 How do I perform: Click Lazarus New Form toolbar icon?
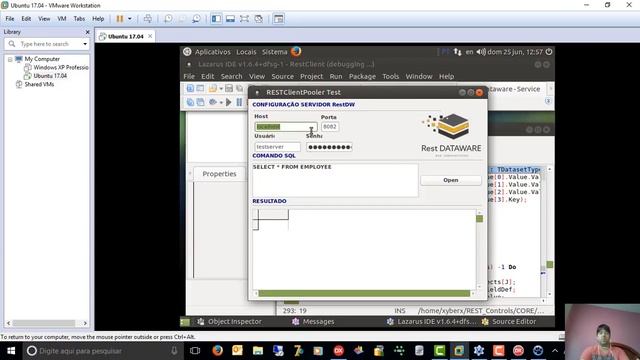200,89
